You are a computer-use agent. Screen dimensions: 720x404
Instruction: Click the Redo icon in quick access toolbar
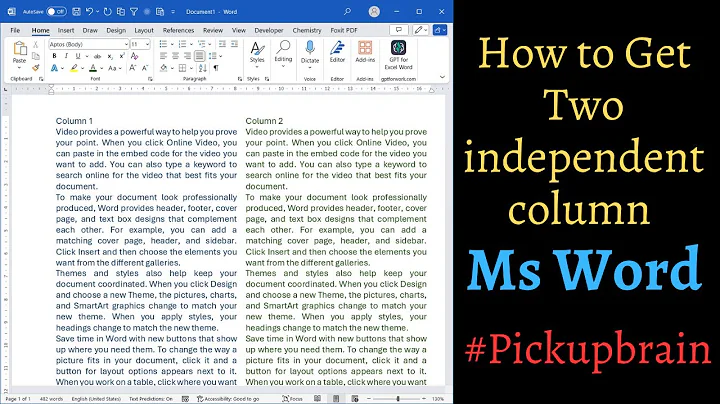pos(107,11)
